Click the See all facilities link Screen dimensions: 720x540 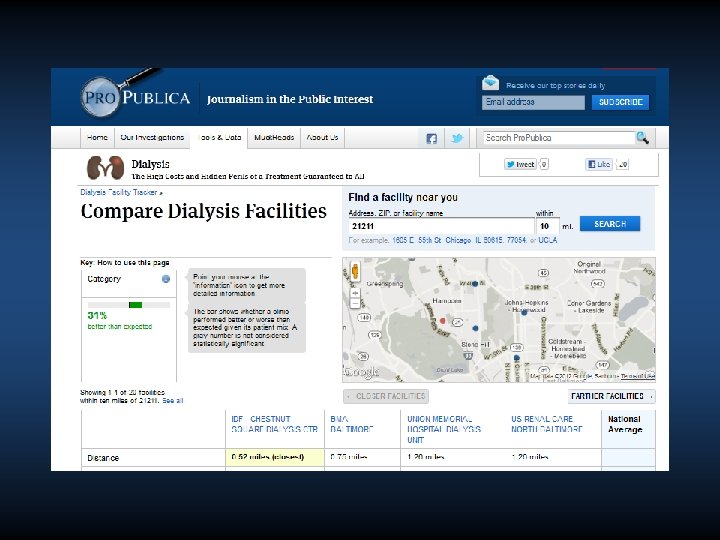point(173,400)
